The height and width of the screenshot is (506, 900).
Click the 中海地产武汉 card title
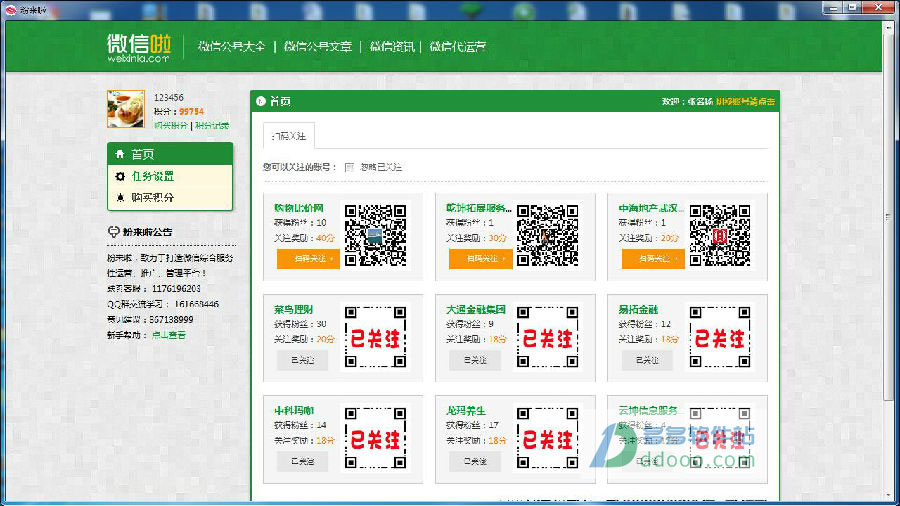(651, 208)
